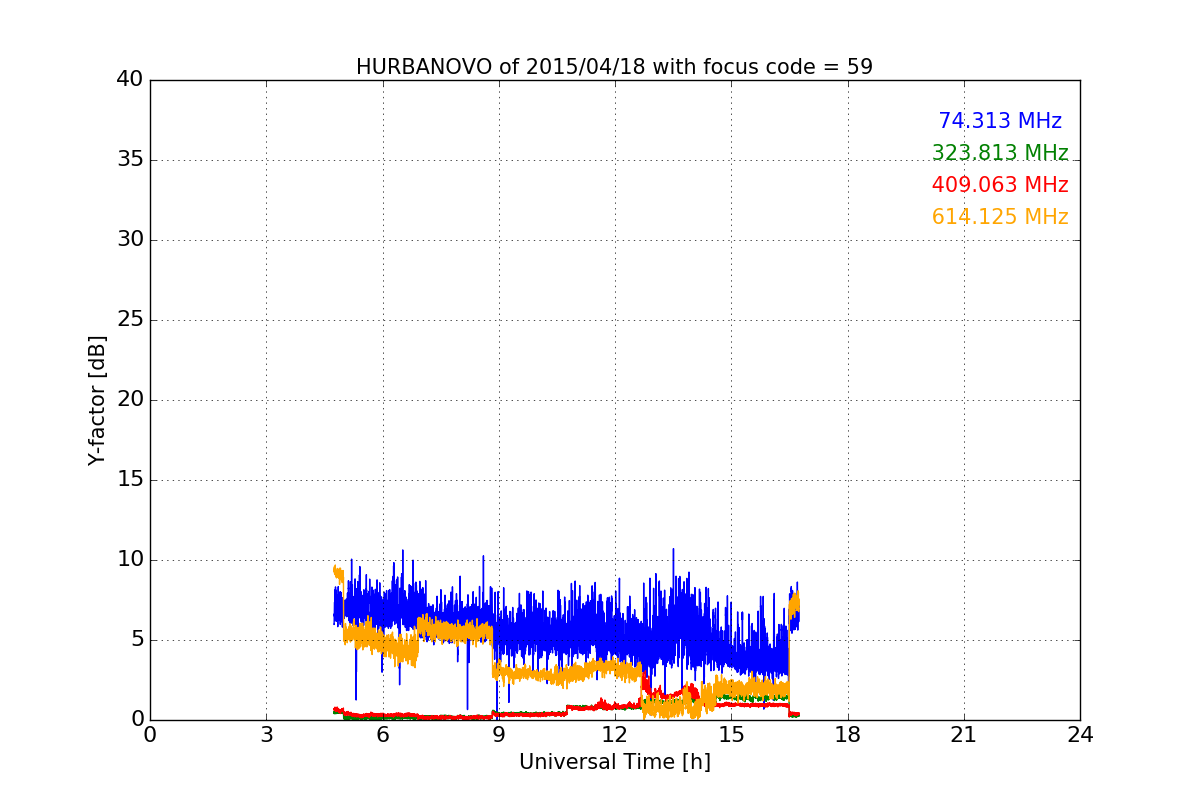1200x800 pixels.
Task: Click y-axis tick label 40
Action: (130, 80)
